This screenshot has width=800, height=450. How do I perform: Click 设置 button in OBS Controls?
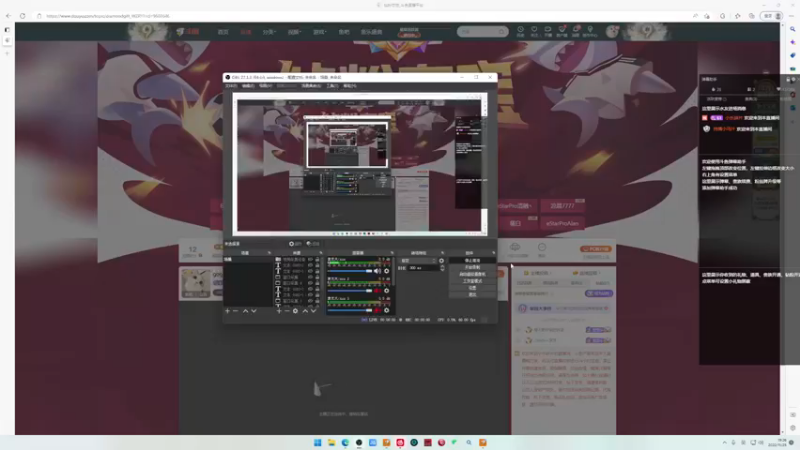click(x=473, y=288)
